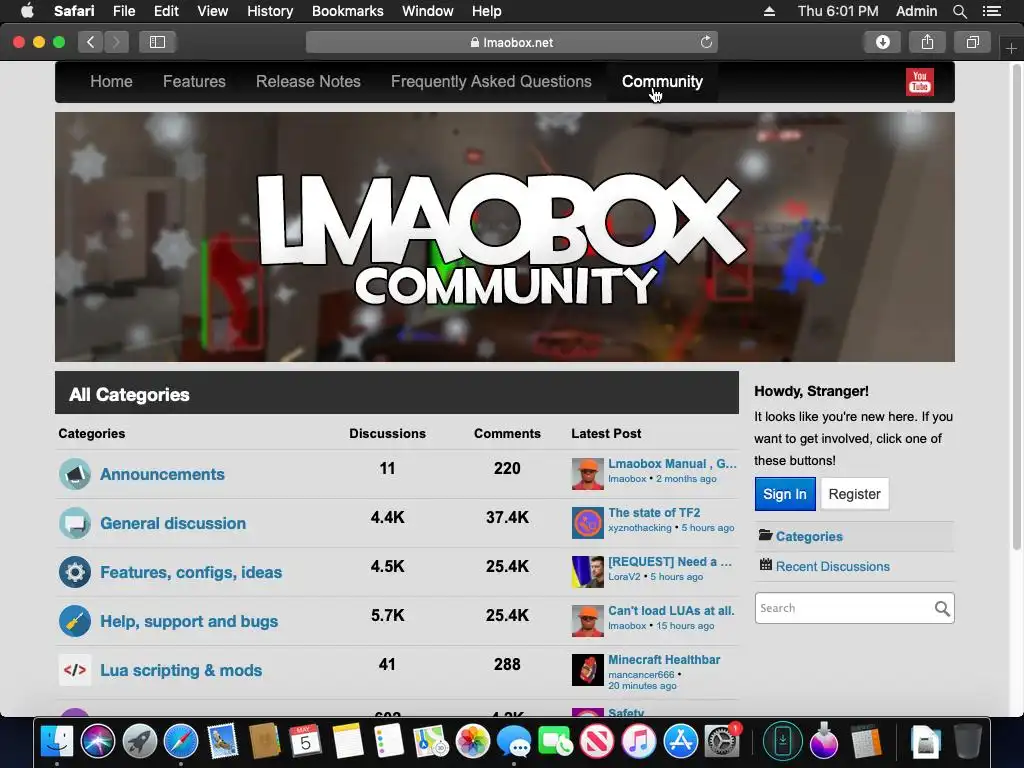Open LoraV2 user profile link
Image resolution: width=1024 pixels, height=768 pixels.
pyautogui.click(x=624, y=577)
